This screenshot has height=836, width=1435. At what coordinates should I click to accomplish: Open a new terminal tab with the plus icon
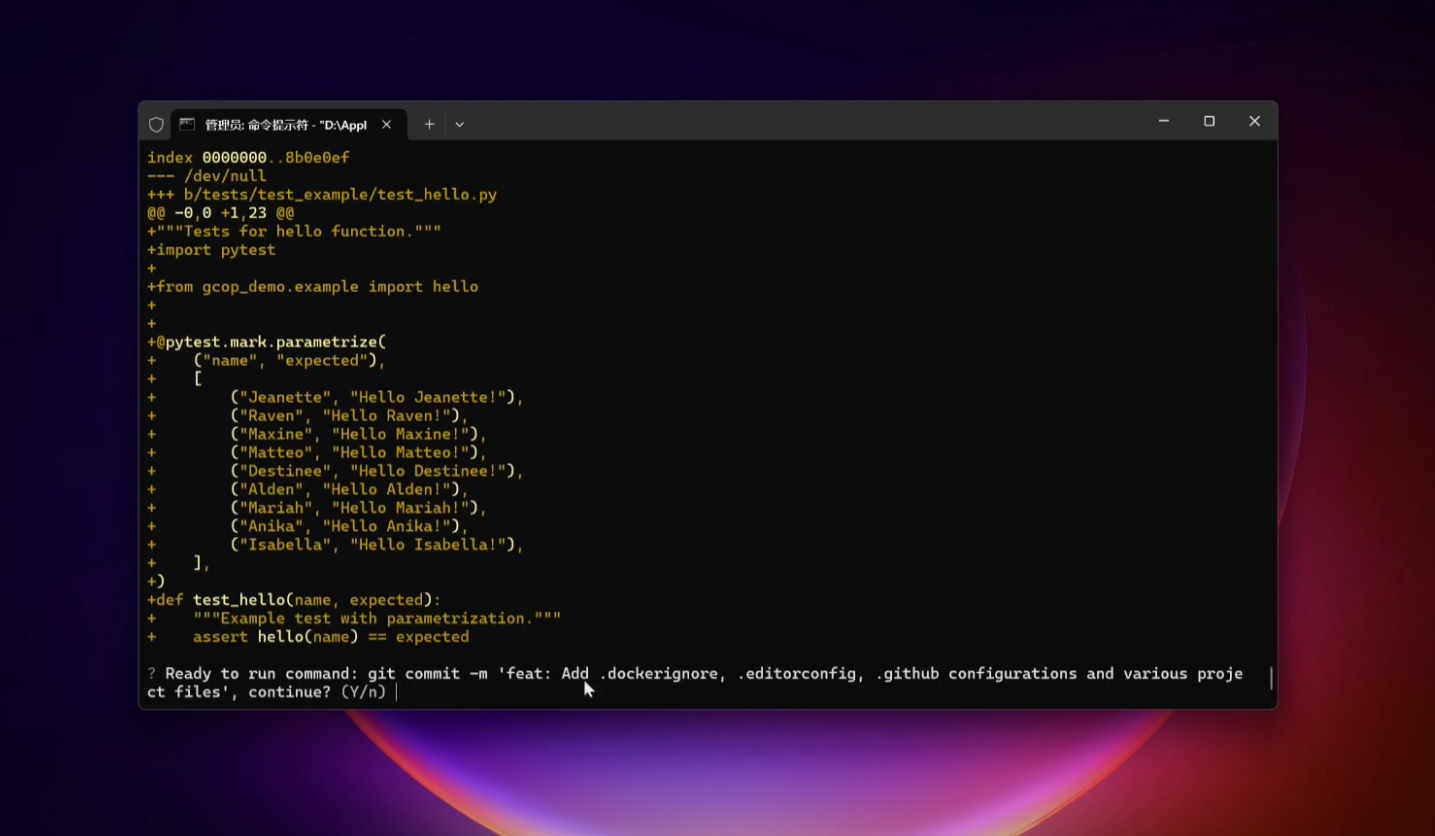pos(429,124)
